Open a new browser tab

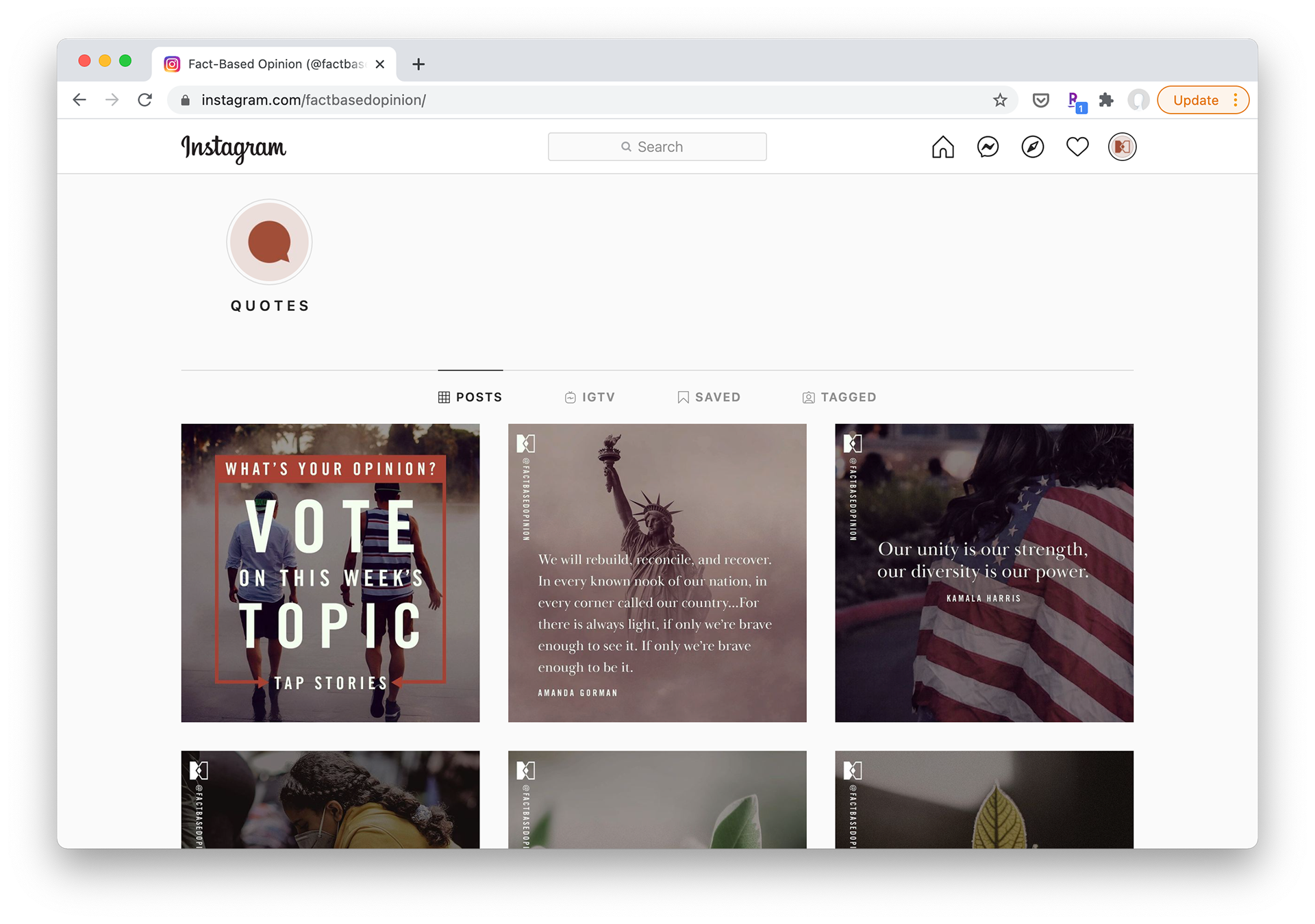(x=418, y=64)
